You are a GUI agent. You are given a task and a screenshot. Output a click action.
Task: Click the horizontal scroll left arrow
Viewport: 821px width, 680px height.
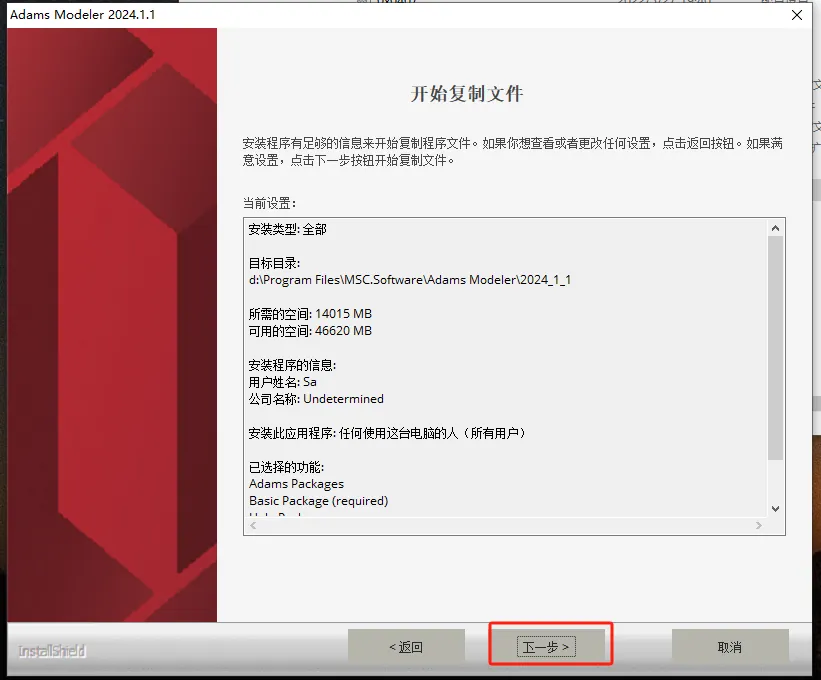click(253, 526)
